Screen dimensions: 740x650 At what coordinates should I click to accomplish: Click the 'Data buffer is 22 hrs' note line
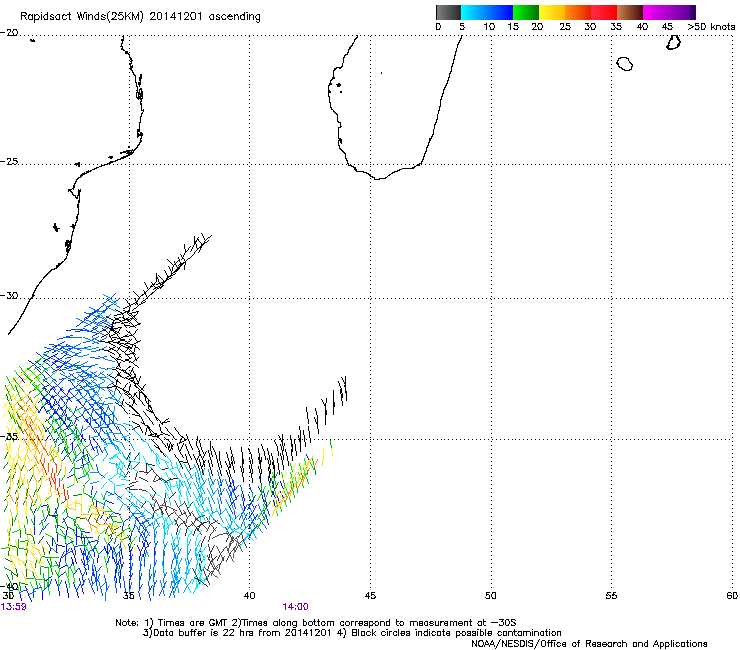click(x=352, y=633)
